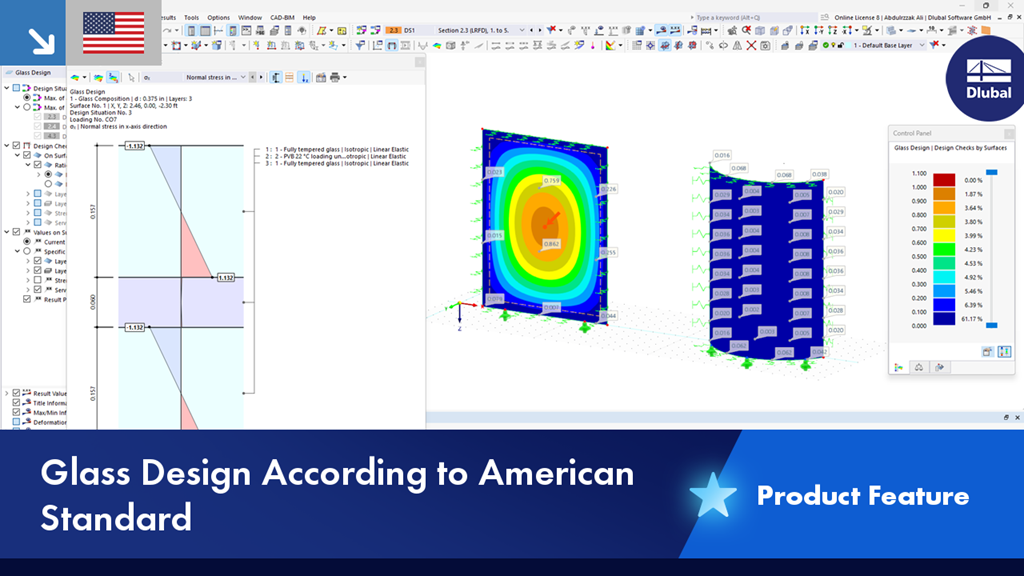The width and height of the screenshot is (1024, 576).
Task: Select the Current radio button under Values on Surfaces
Action: click(27, 241)
